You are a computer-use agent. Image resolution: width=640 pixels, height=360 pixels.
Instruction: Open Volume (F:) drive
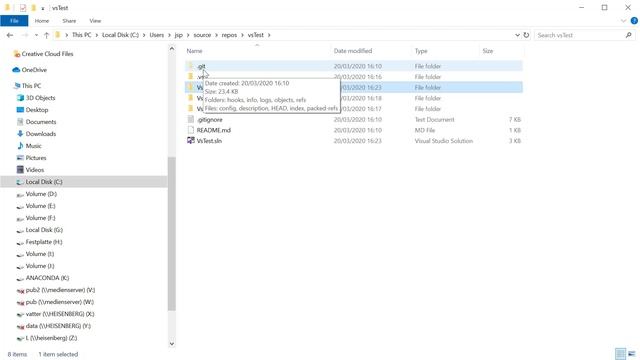pyautogui.click(x=40, y=218)
